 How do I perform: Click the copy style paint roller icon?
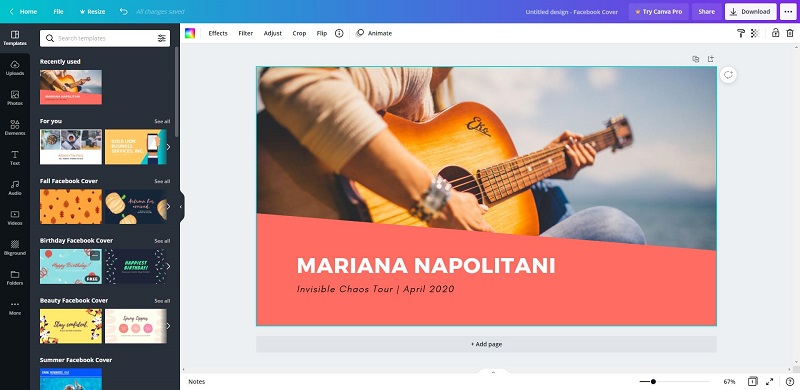tap(741, 33)
